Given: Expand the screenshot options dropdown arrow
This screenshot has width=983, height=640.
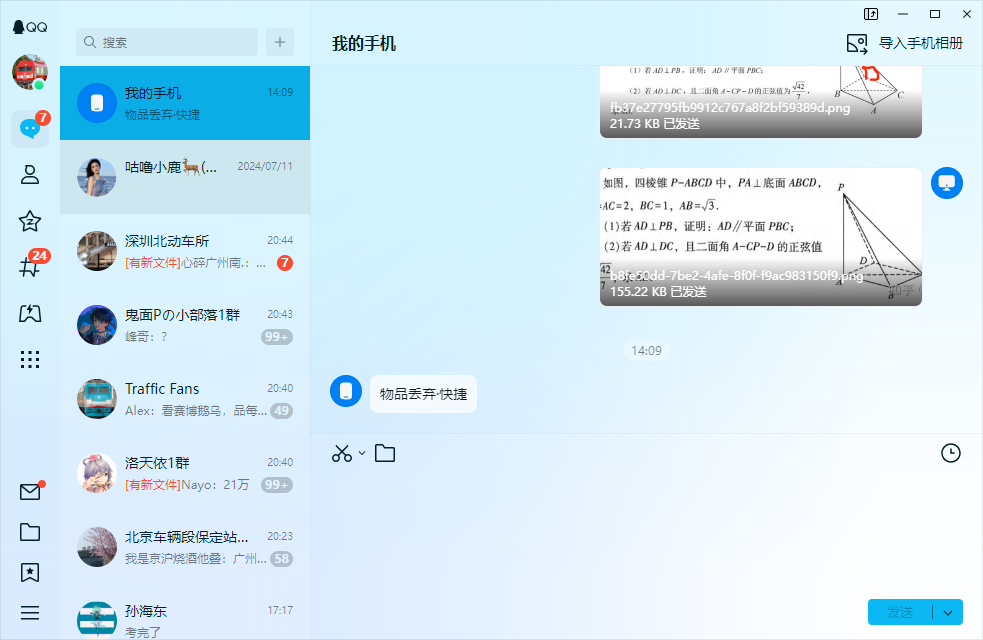Looking at the screenshot, I should pyautogui.click(x=362, y=453).
